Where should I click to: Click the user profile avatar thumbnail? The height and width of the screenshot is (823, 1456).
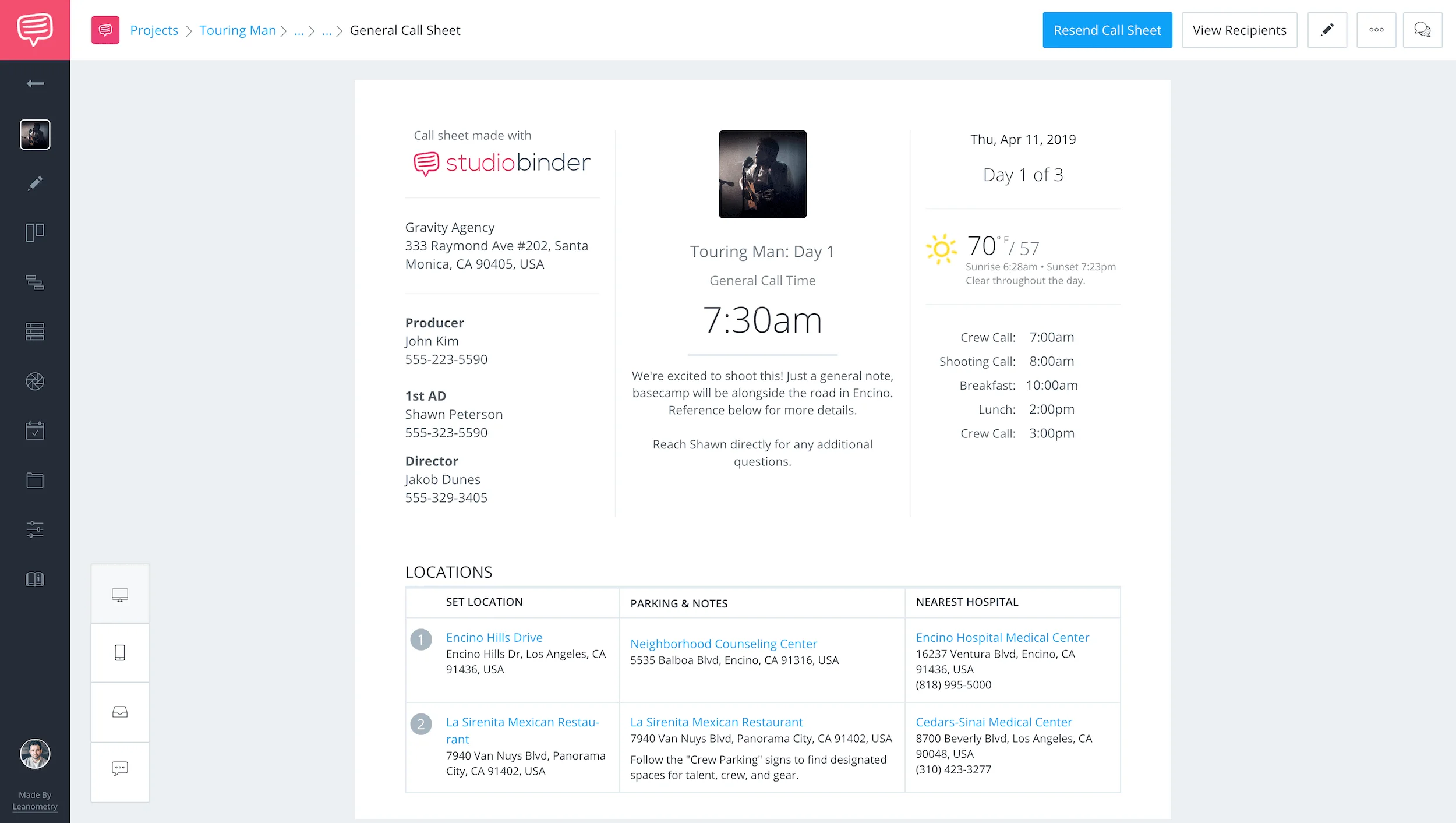(34, 754)
